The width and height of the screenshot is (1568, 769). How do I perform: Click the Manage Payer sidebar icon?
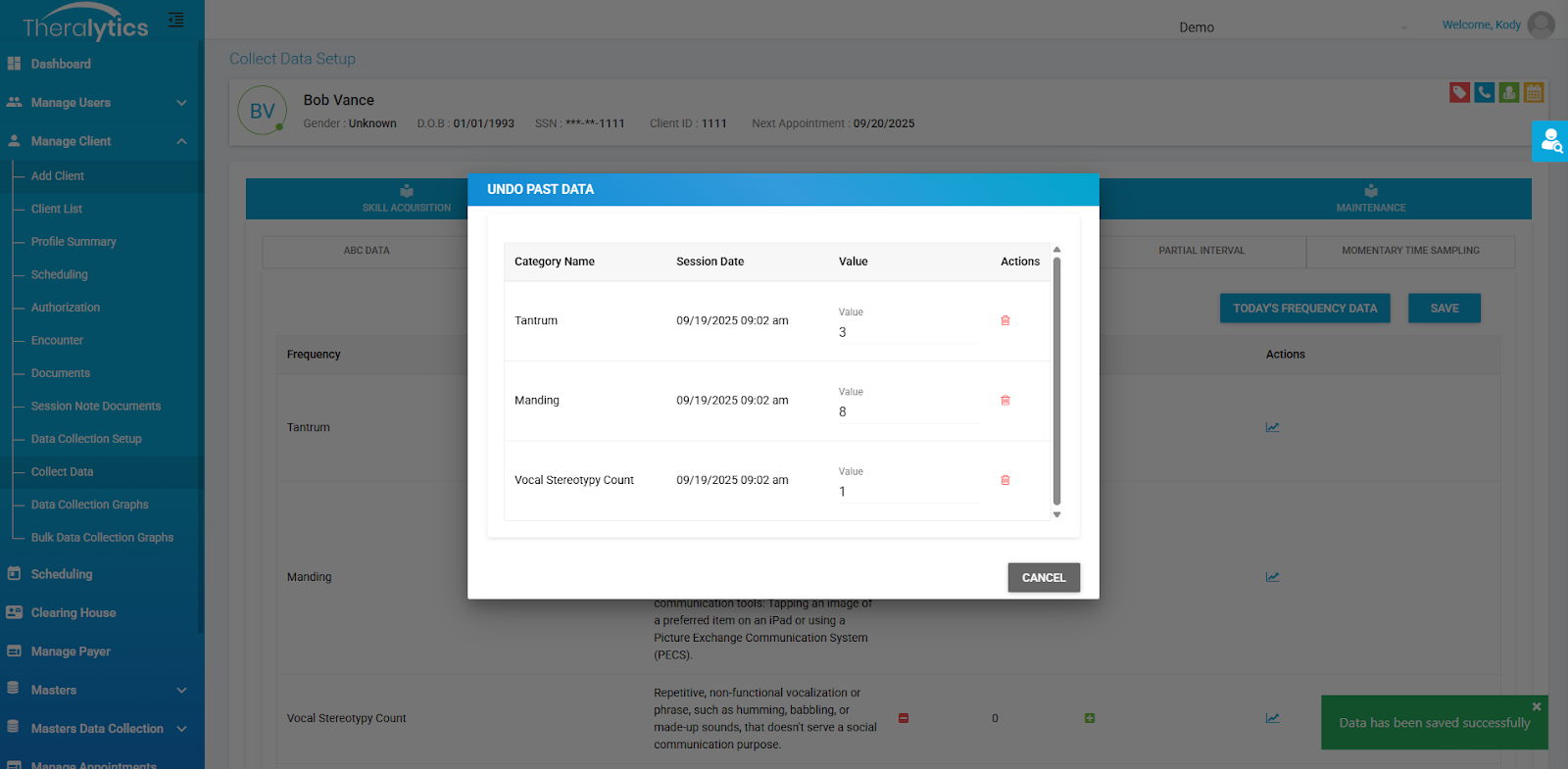point(14,651)
